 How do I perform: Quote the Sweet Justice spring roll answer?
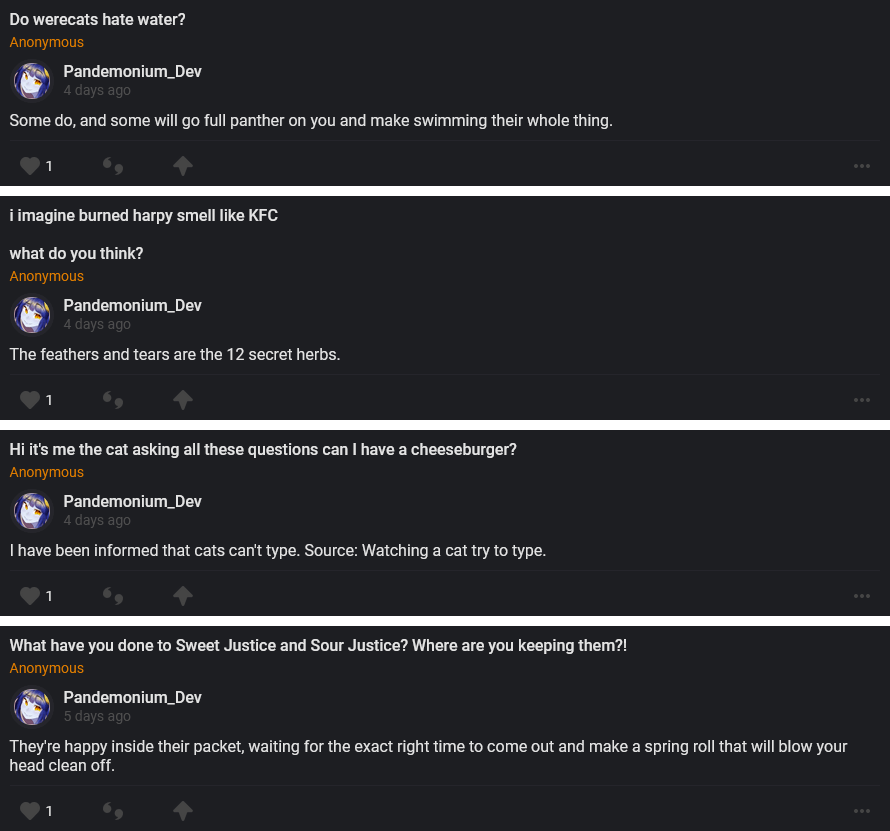(113, 810)
